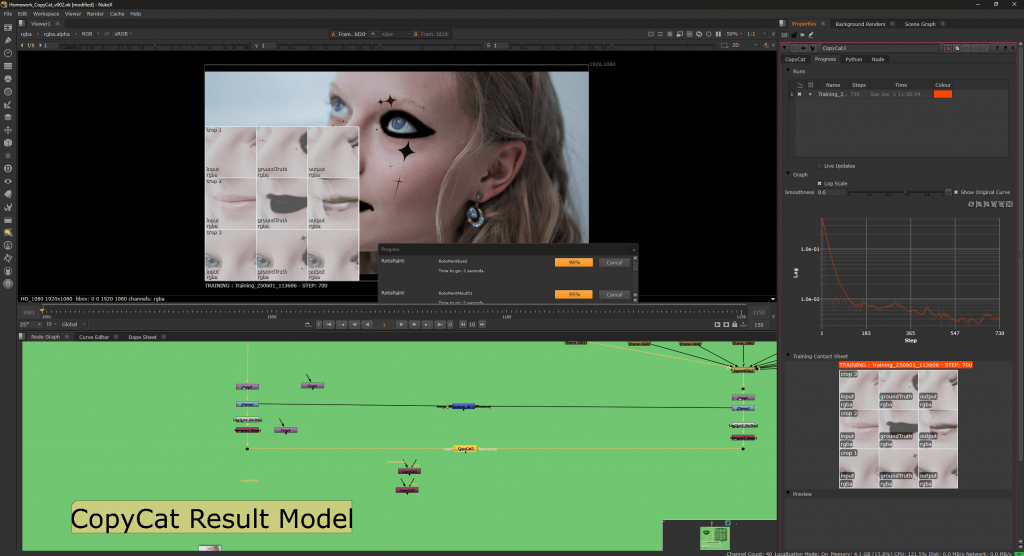
Task: Cancel the RotoPaintEye2 progress task
Action: click(x=614, y=263)
